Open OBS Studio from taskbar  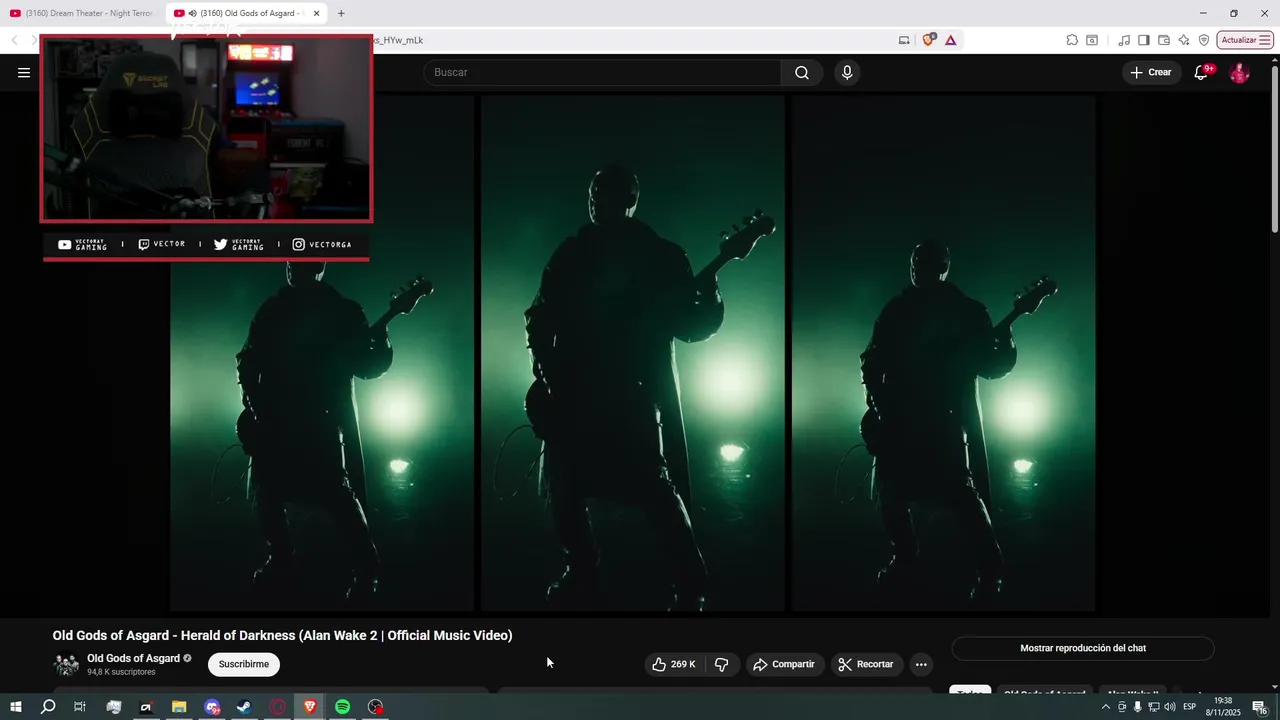pos(375,707)
